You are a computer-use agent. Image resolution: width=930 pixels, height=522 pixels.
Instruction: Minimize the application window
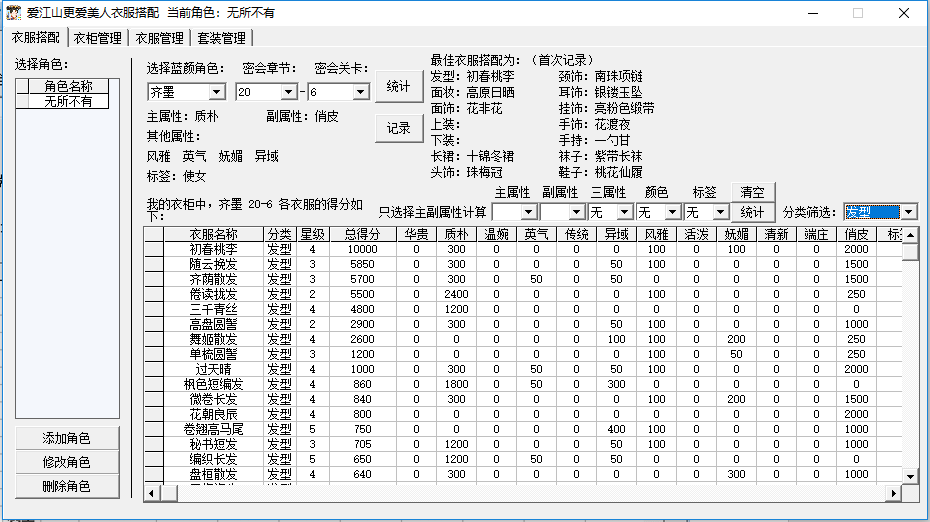coord(813,13)
